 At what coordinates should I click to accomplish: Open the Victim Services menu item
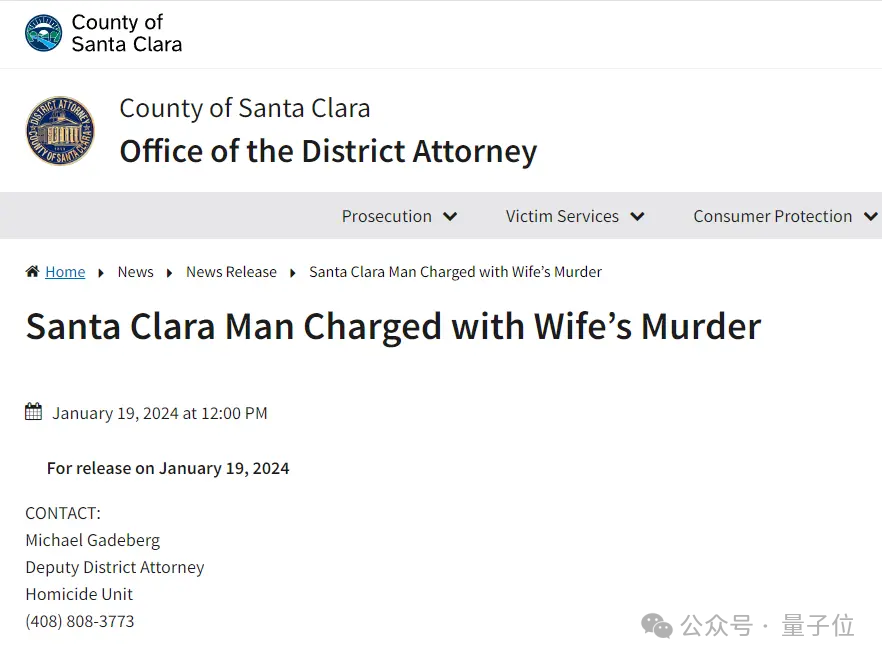562,216
